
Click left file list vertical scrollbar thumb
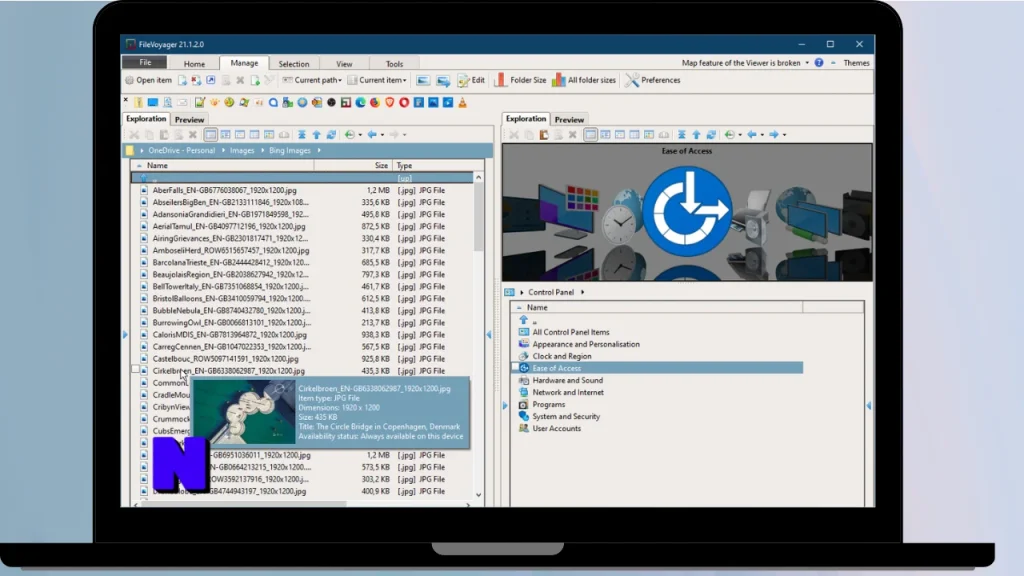tap(479, 217)
